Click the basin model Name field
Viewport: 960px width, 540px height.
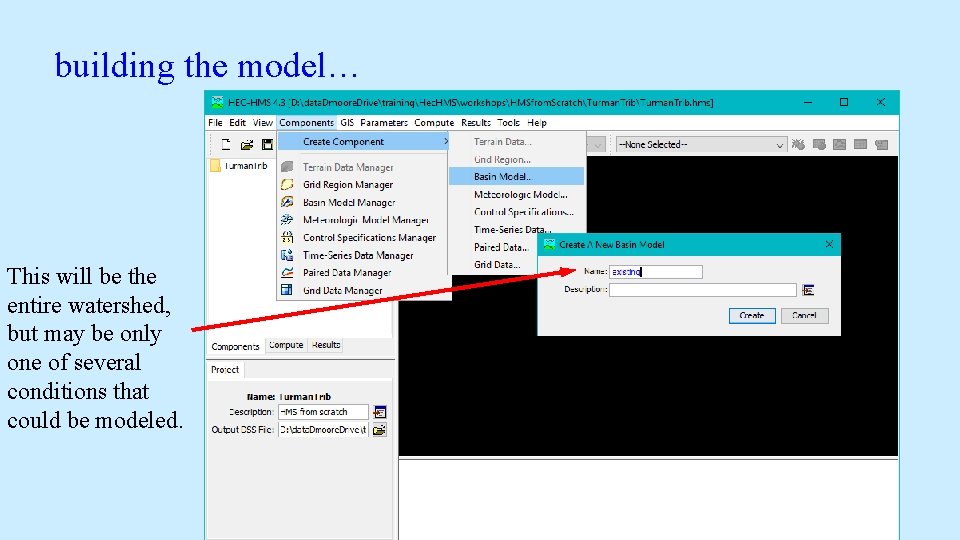(x=656, y=272)
